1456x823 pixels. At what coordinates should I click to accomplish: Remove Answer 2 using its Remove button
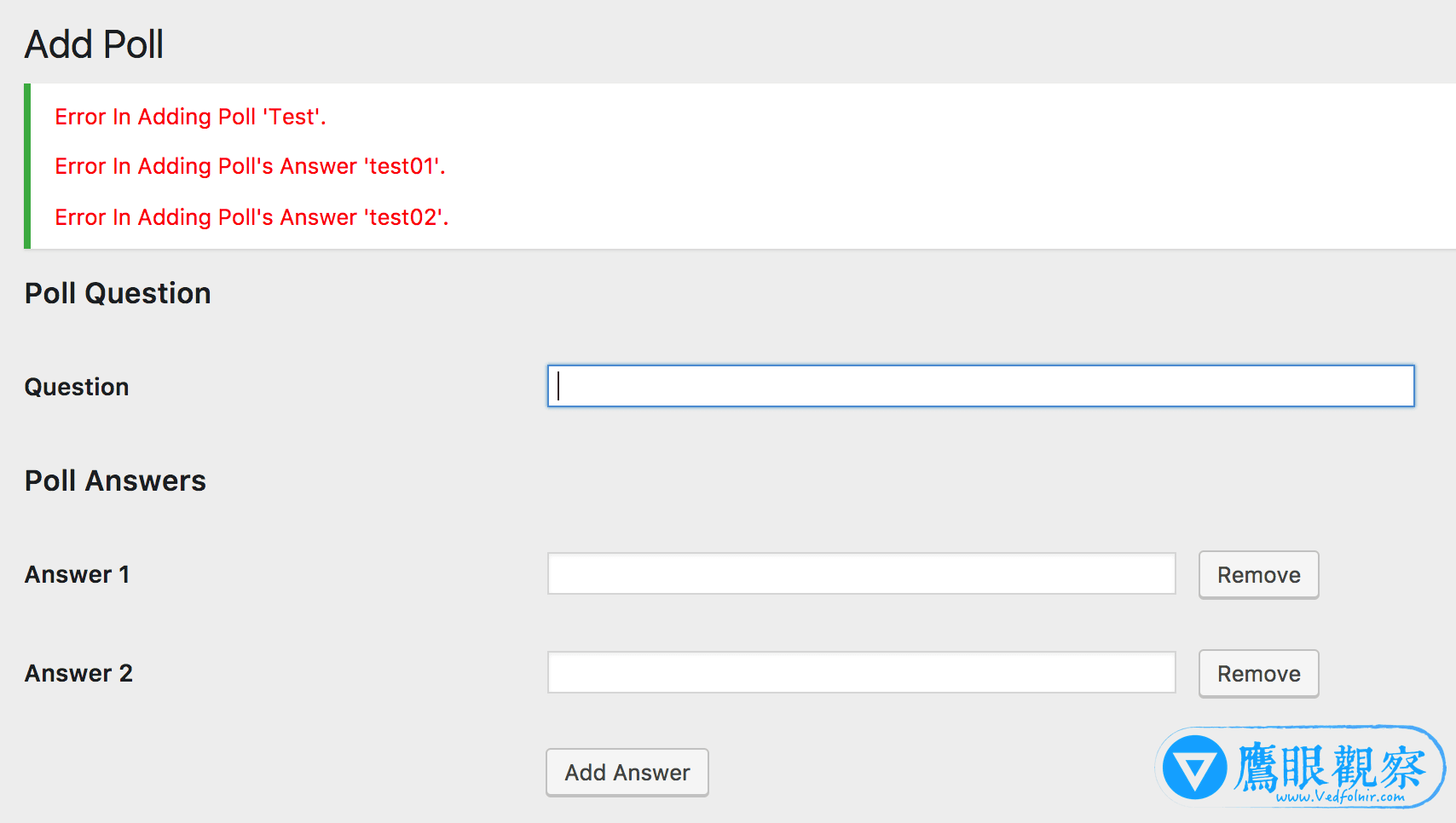pyautogui.click(x=1258, y=674)
